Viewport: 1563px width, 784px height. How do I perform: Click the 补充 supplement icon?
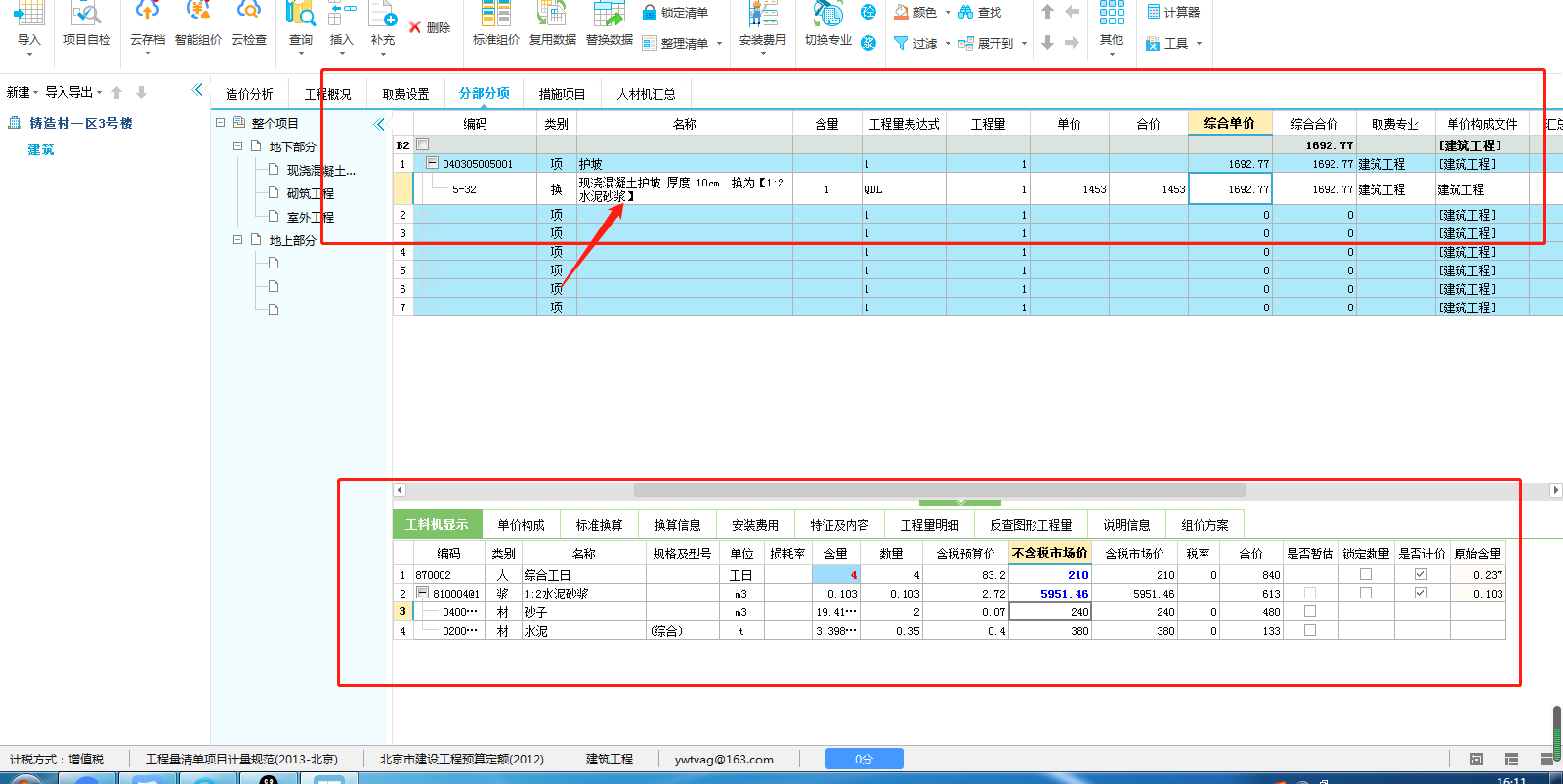[x=383, y=15]
